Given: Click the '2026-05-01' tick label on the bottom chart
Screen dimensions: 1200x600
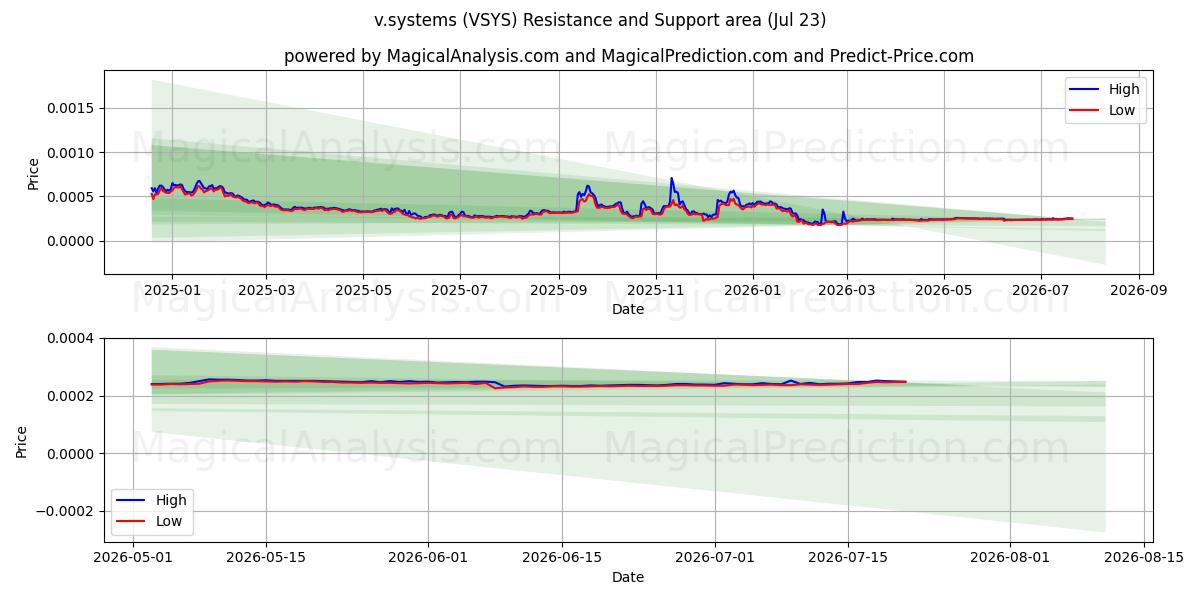Looking at the screenshot, I should [x=132, y=558].
